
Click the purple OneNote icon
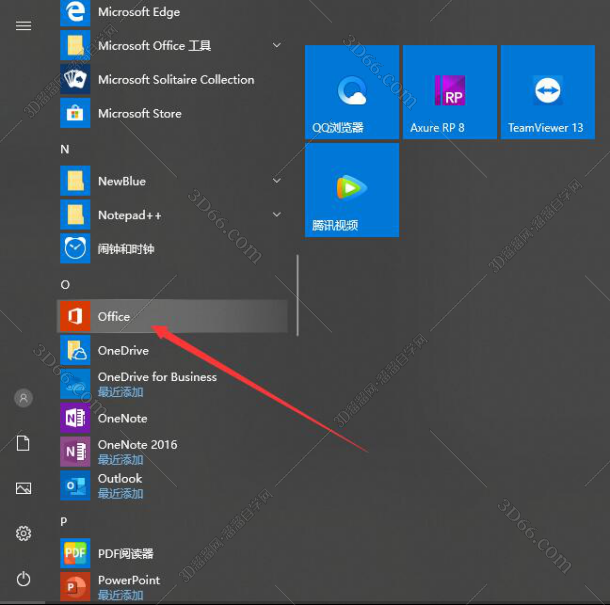tap(75, 418)
